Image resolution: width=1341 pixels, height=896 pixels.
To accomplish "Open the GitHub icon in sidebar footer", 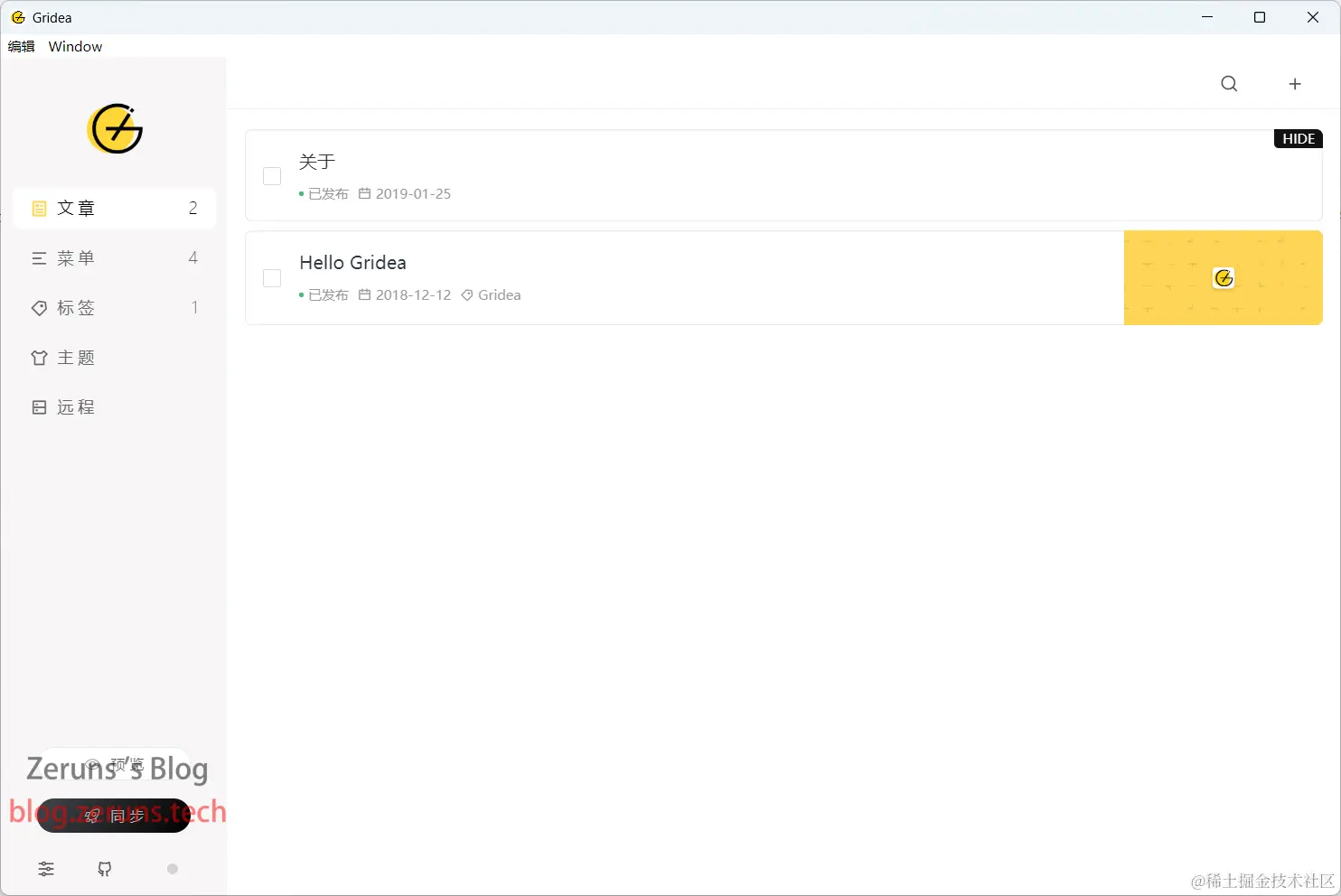I will click(x=105, y=869).
